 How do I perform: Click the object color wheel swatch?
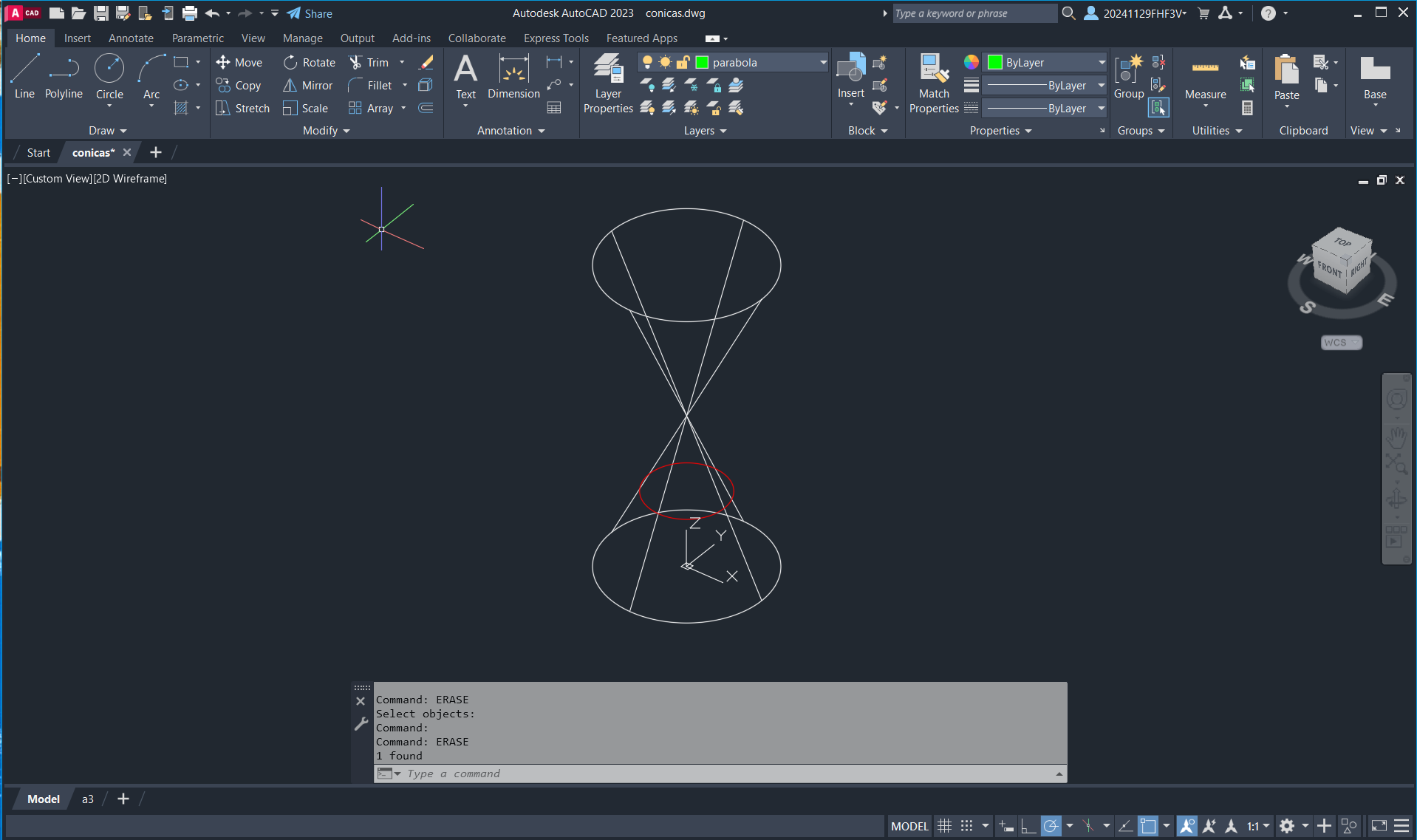(972, 63)
